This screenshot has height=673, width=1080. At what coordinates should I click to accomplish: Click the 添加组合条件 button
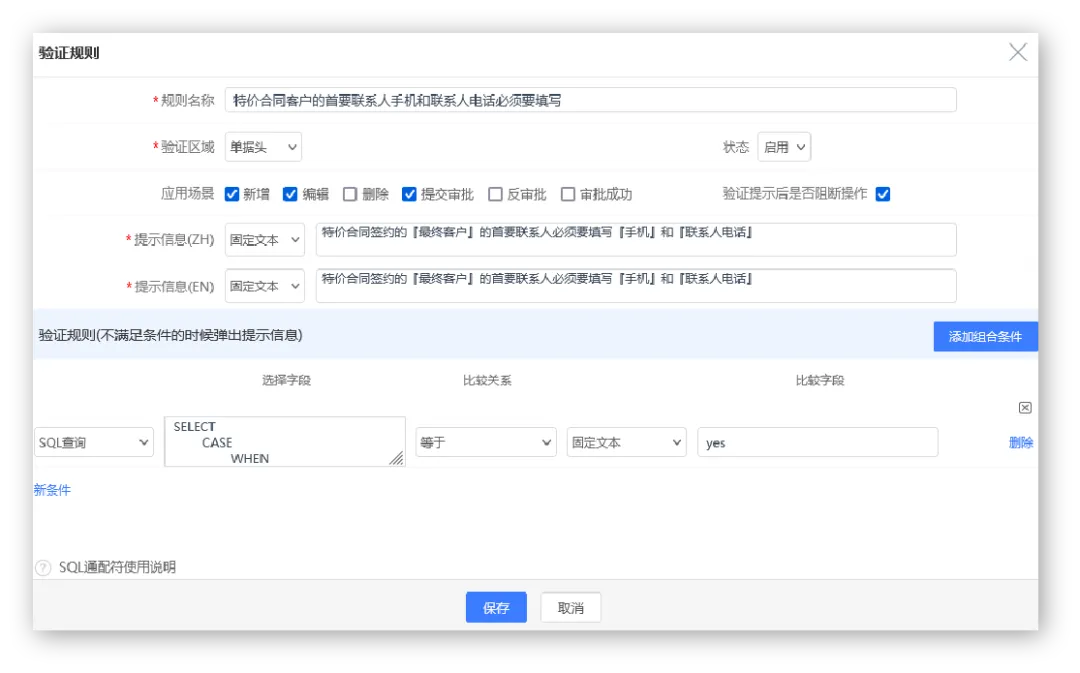[985, 337]
